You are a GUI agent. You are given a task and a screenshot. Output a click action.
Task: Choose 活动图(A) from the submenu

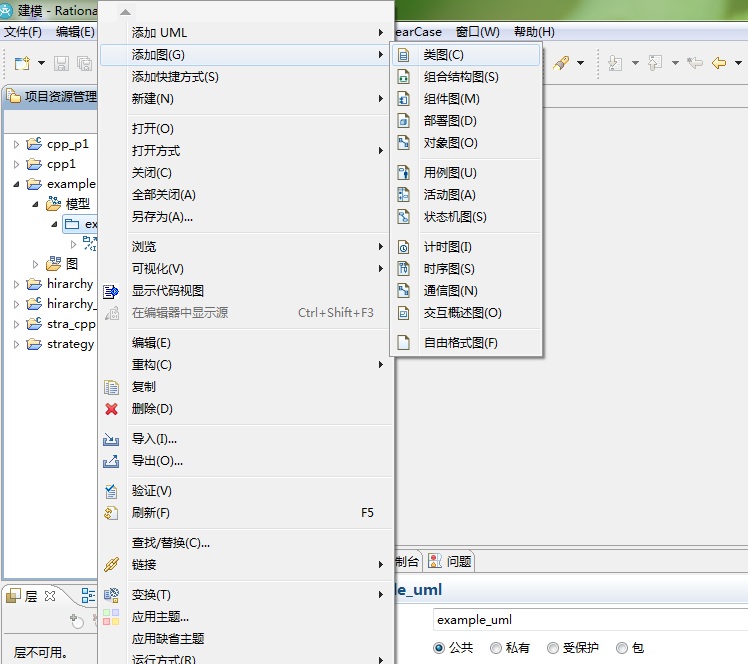[x=449, y=195]
